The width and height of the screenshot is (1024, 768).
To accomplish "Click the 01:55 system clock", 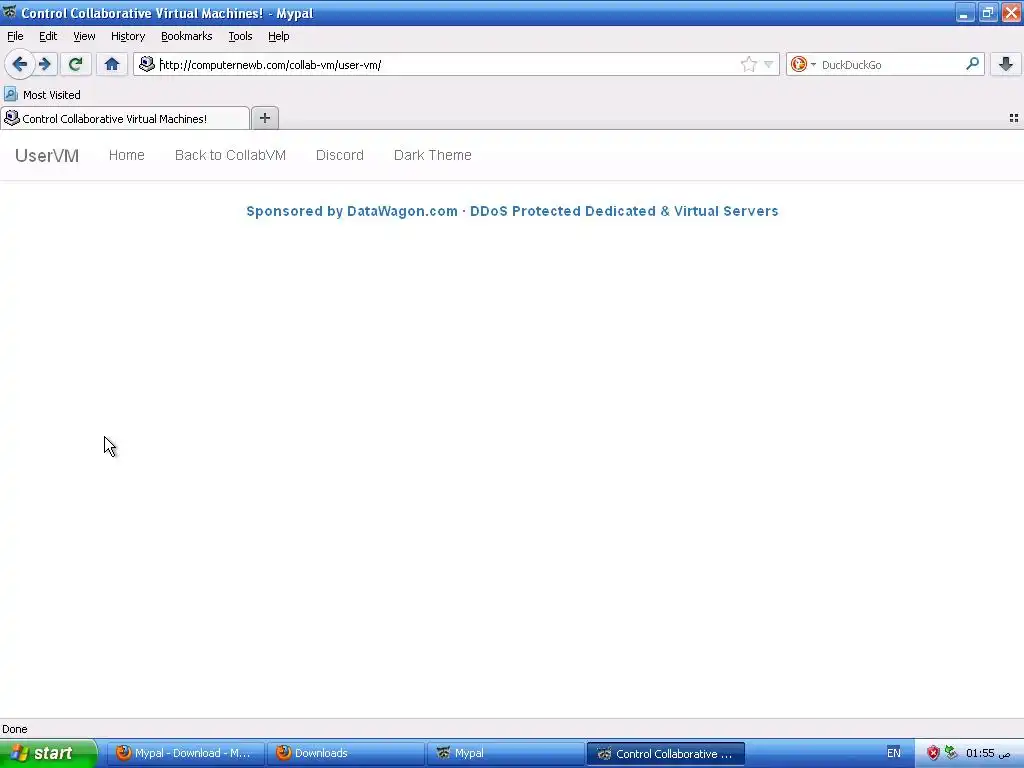I will coord(987,753).
